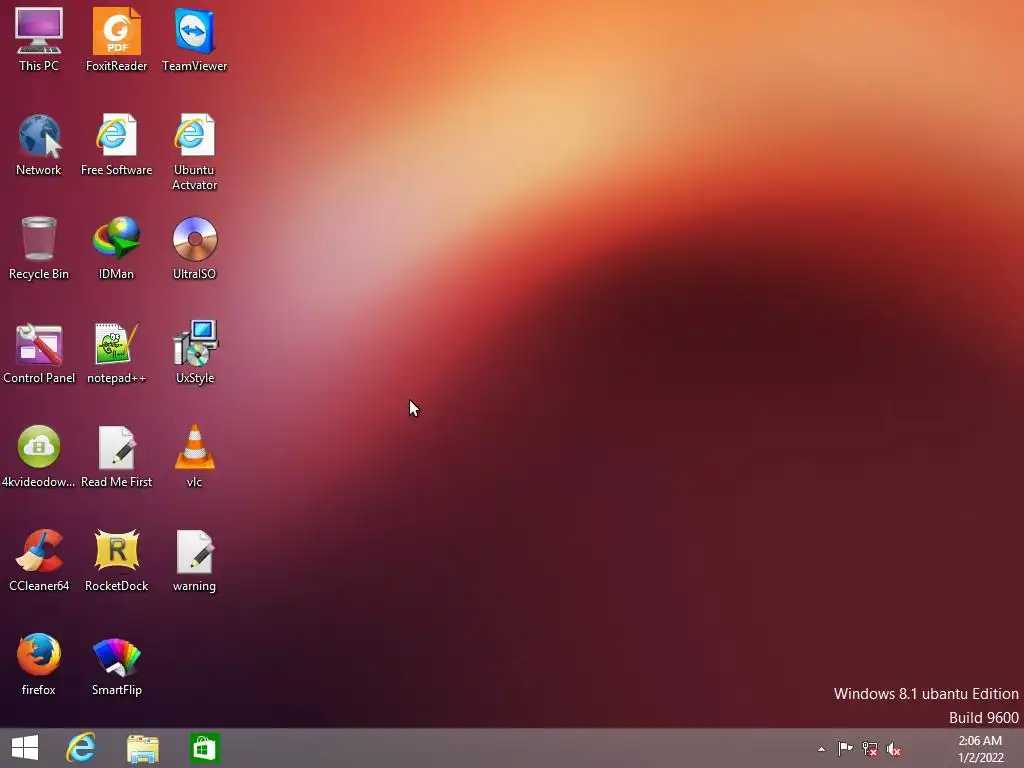Select the warning text file icon

coord(195,560)
